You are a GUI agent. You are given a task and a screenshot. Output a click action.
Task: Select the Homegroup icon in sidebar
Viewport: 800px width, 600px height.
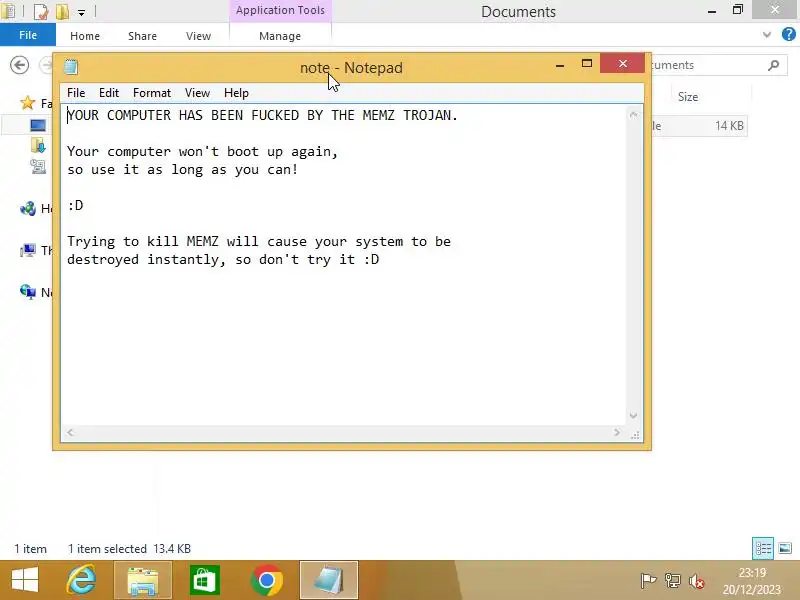tap(28, 208)
